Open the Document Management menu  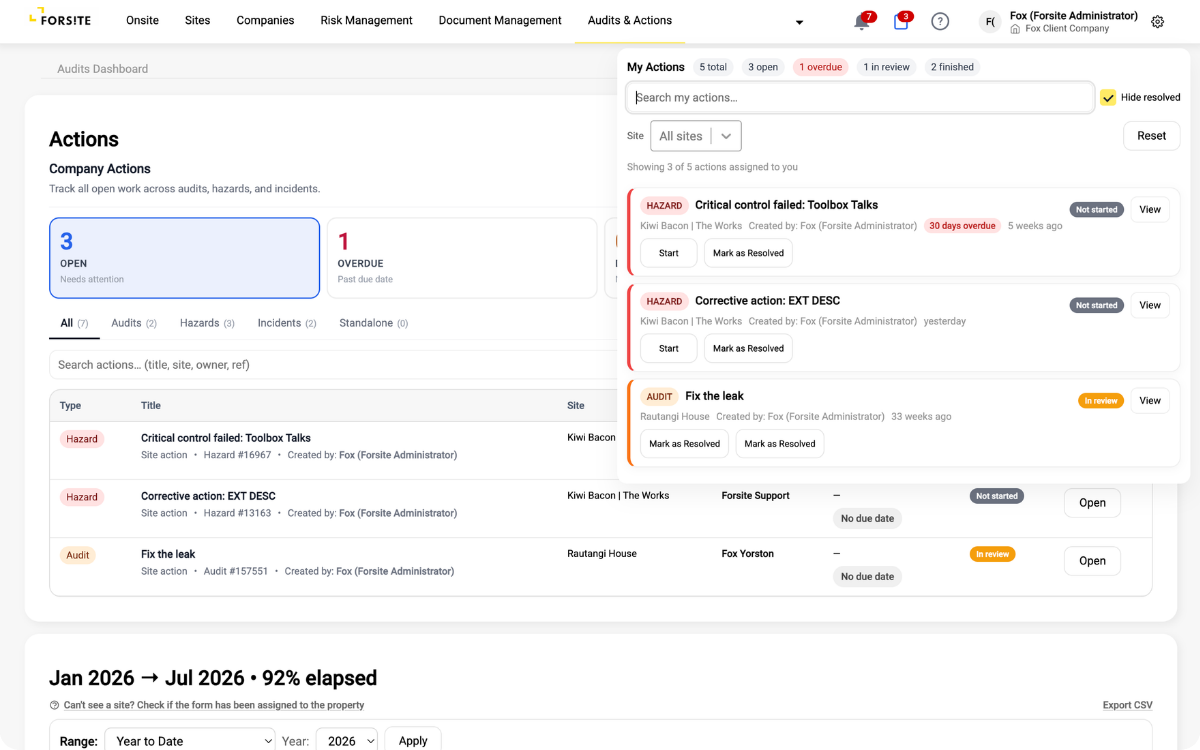coord(500,20)
